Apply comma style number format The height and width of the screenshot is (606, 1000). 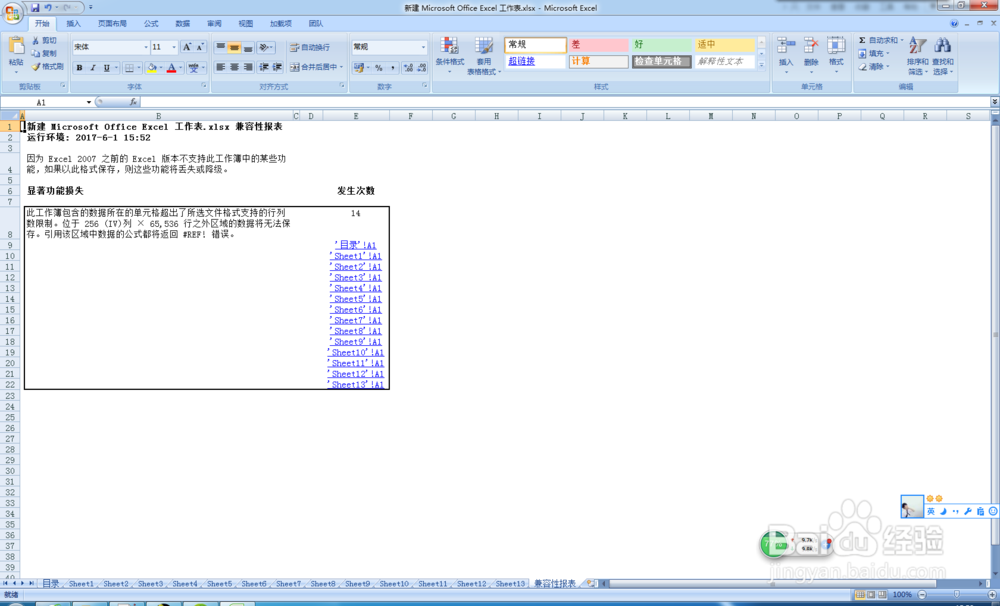point(392,68)
